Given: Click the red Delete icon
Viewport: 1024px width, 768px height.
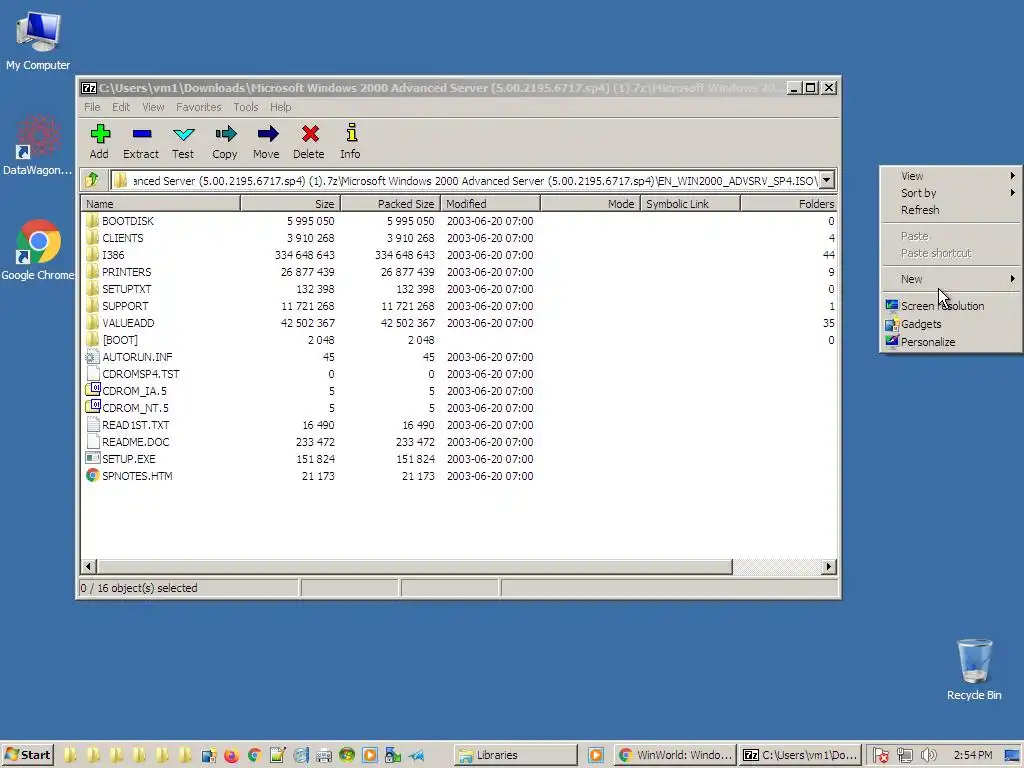Looking at the screenshot, I should click(x=310, y=134).
